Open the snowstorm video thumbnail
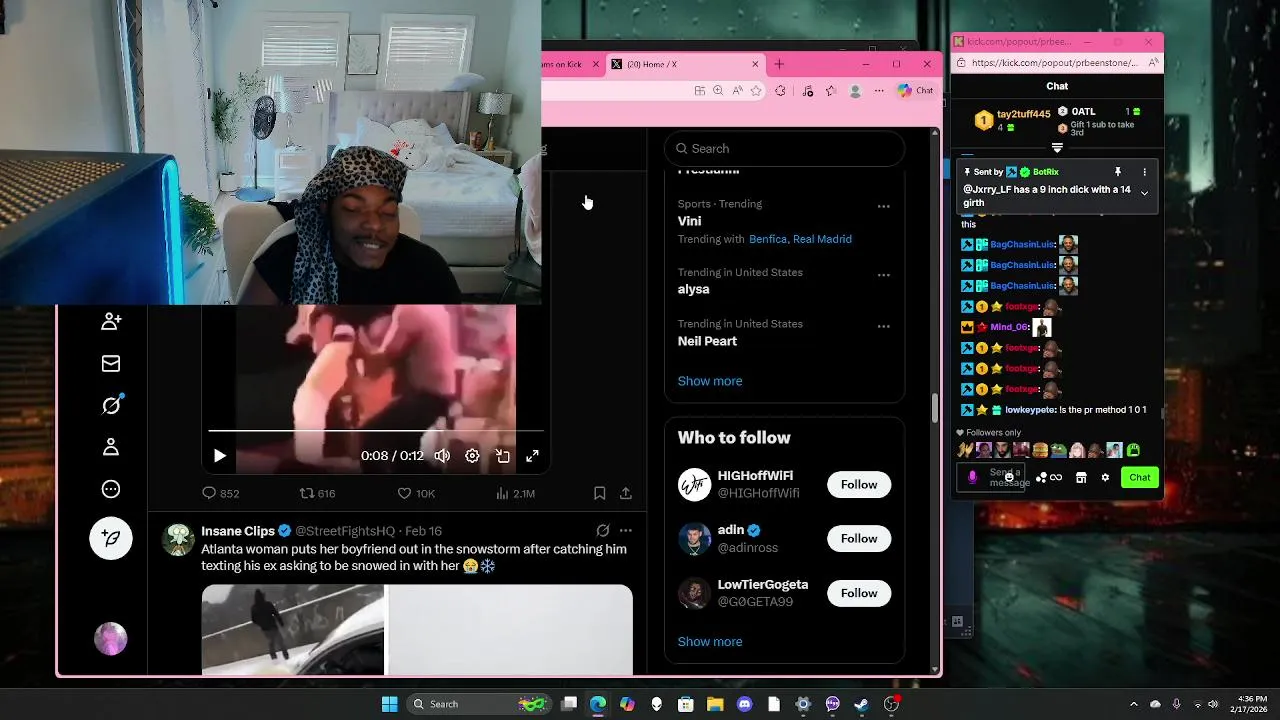The width and height of the screenshot is (1280, 720). click(x=417, y=630)
